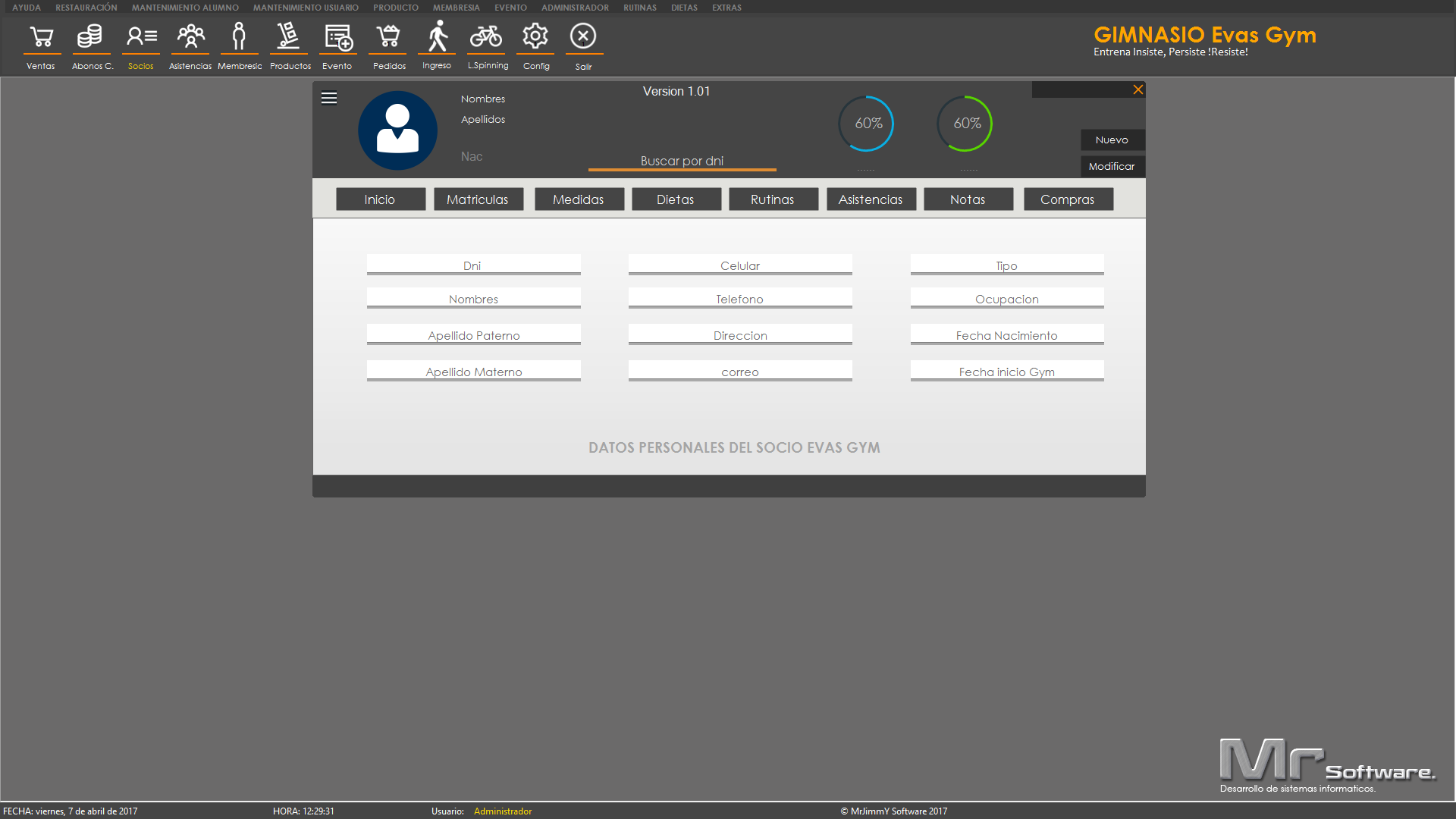
Task: Click the correo input field
Action: (x=740, y=371)
